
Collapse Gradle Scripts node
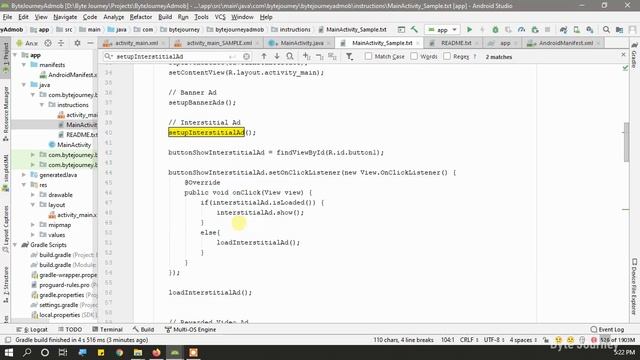coord(16,244)
